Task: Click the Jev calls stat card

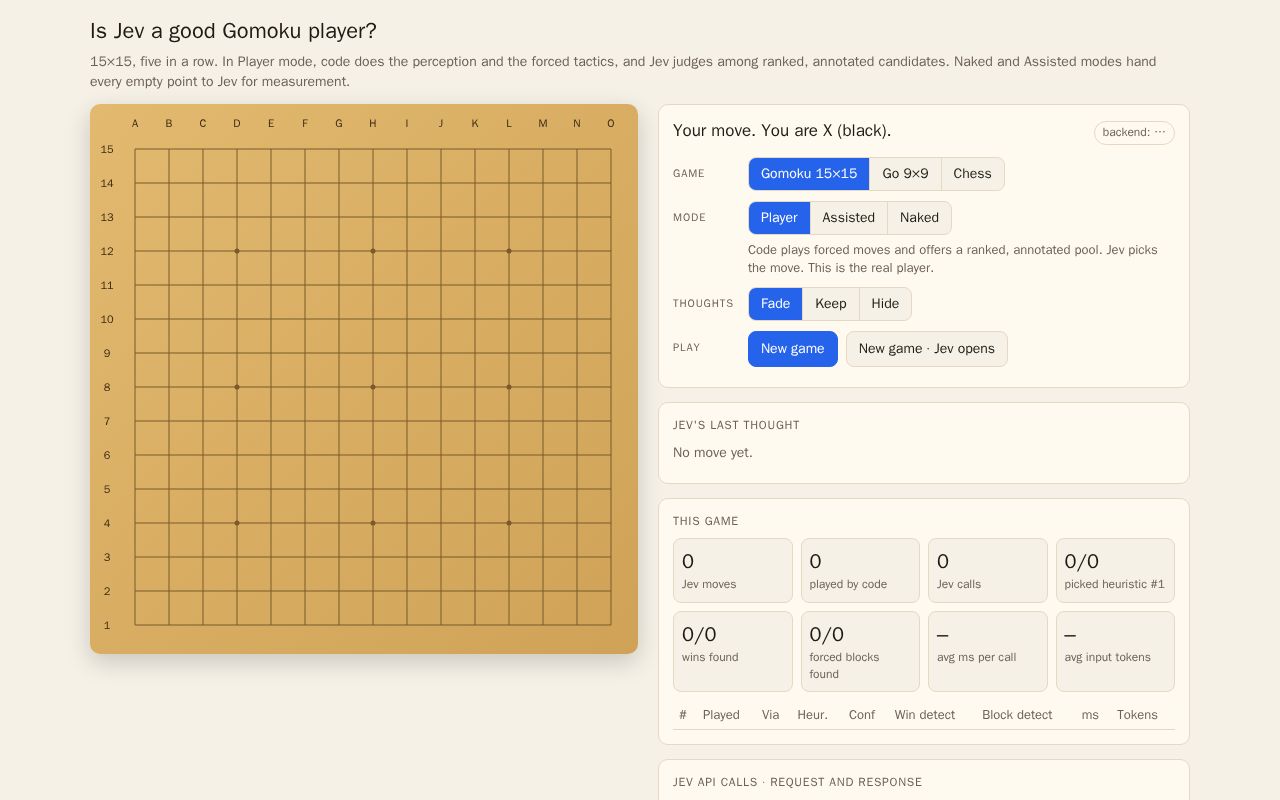Action: [988, 571]
